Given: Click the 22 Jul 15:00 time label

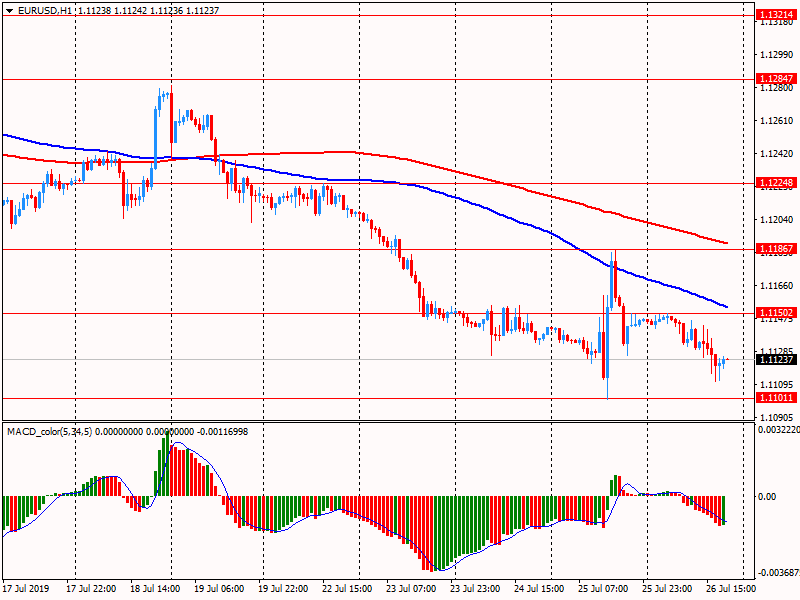Looking at the screenshot, I should coord(347,588).
